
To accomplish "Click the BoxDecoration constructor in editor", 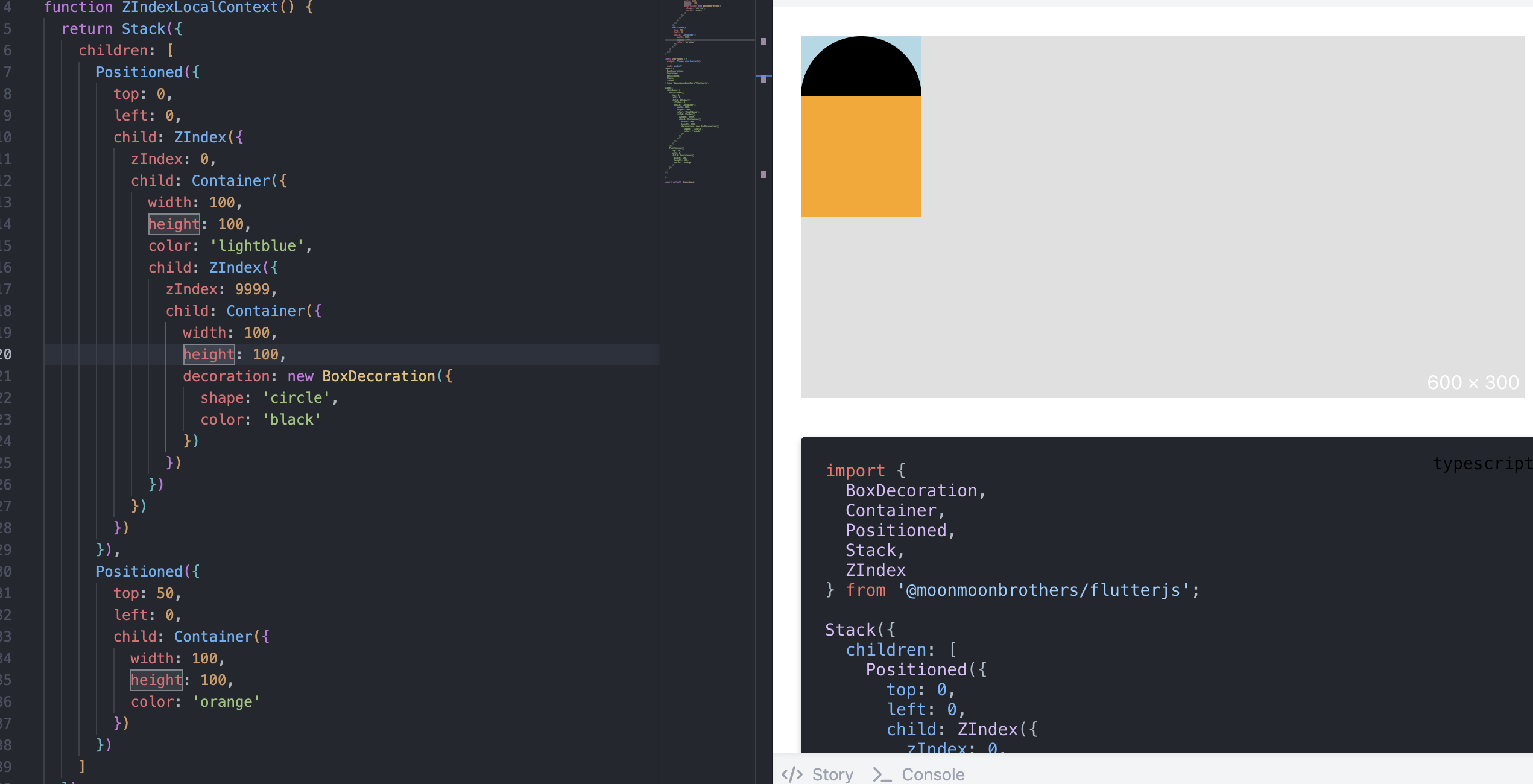I will coord(378,376).
